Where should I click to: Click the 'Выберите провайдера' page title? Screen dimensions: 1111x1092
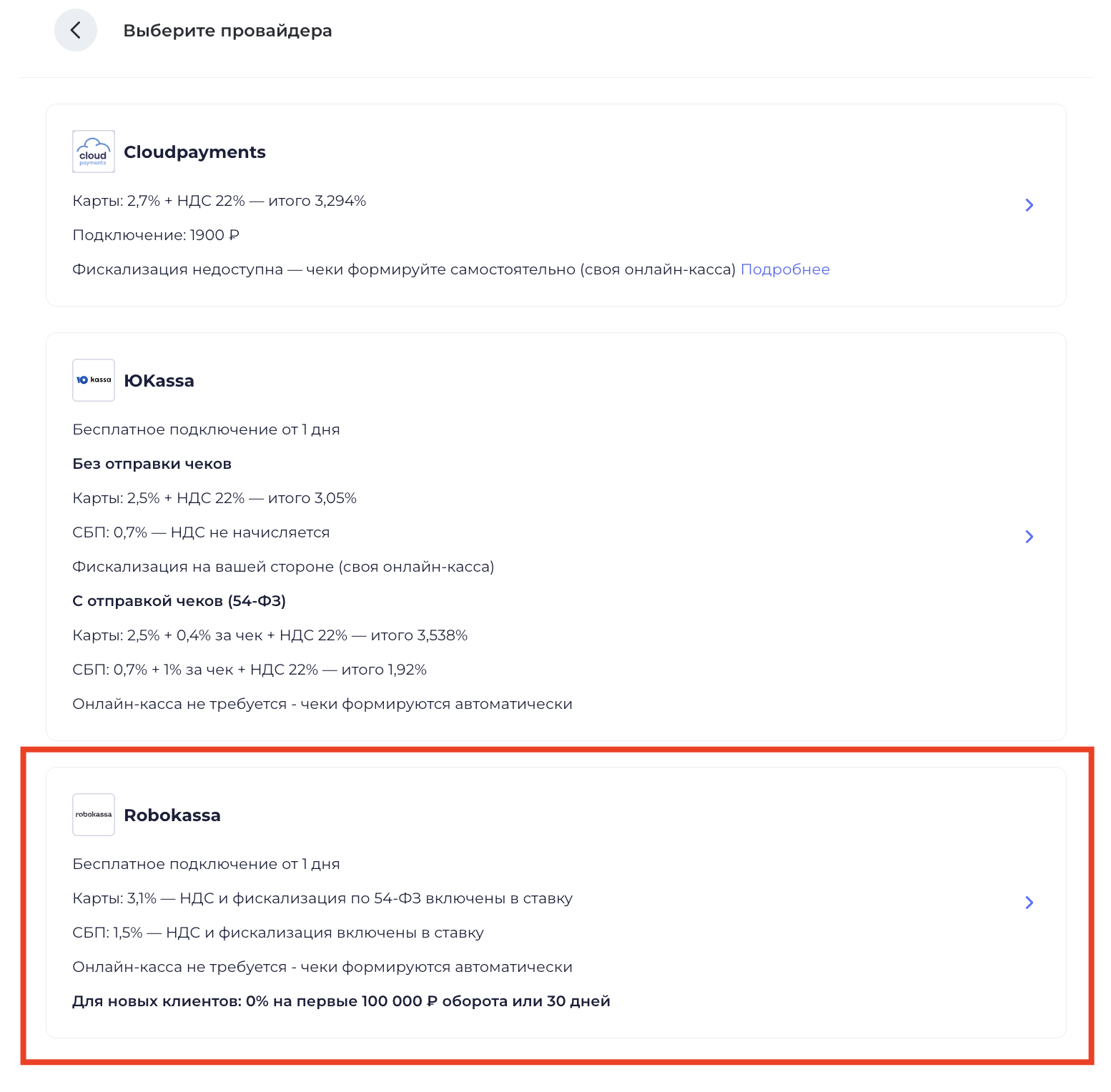click(227, 31)
